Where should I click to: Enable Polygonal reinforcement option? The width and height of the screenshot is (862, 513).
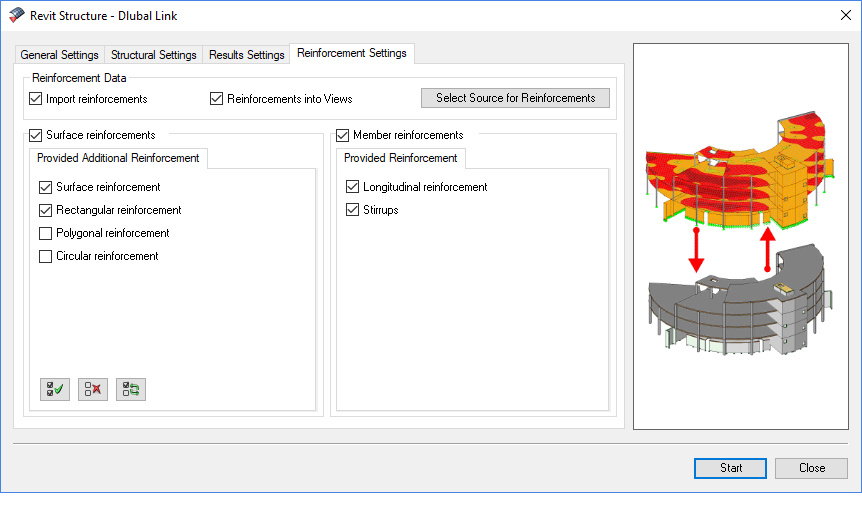[46, 233]
